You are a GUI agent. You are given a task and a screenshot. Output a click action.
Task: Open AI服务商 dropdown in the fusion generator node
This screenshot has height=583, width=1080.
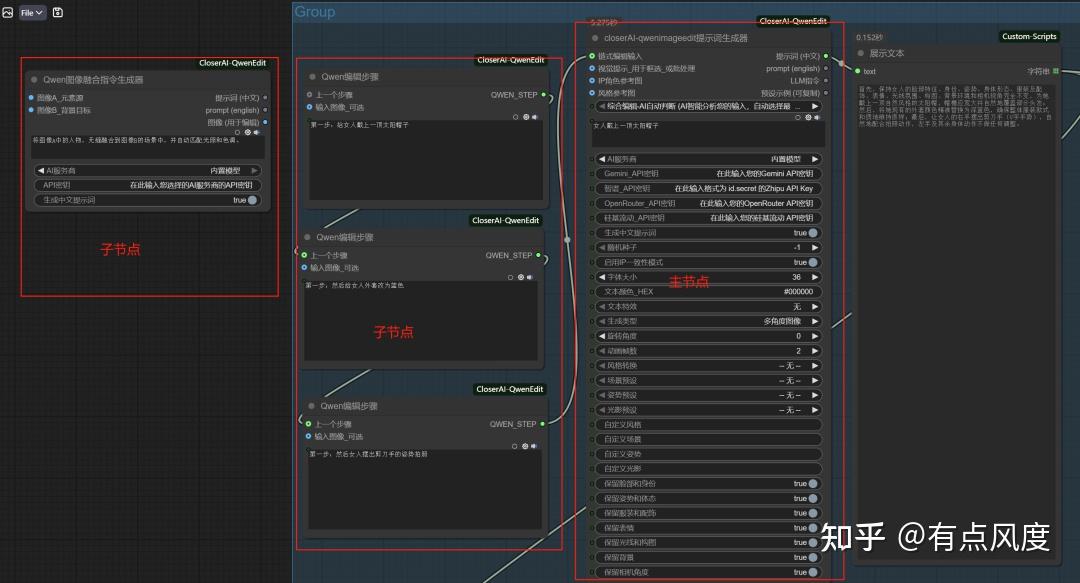147,170
